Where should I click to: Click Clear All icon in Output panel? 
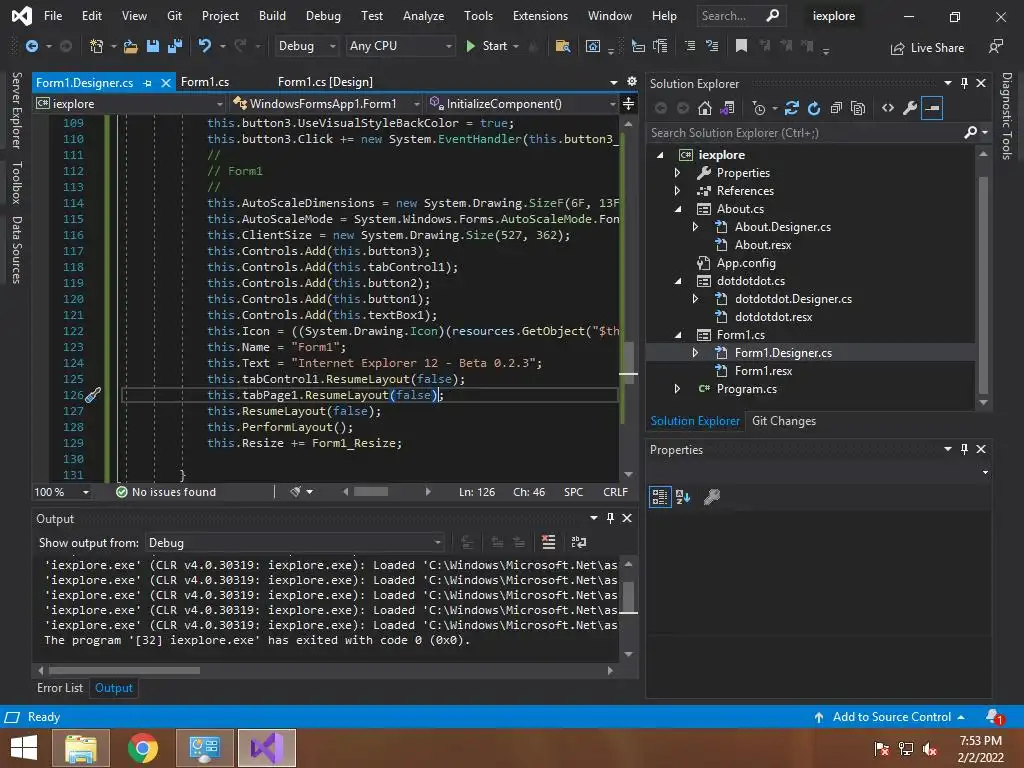click(x=548, y=542)
